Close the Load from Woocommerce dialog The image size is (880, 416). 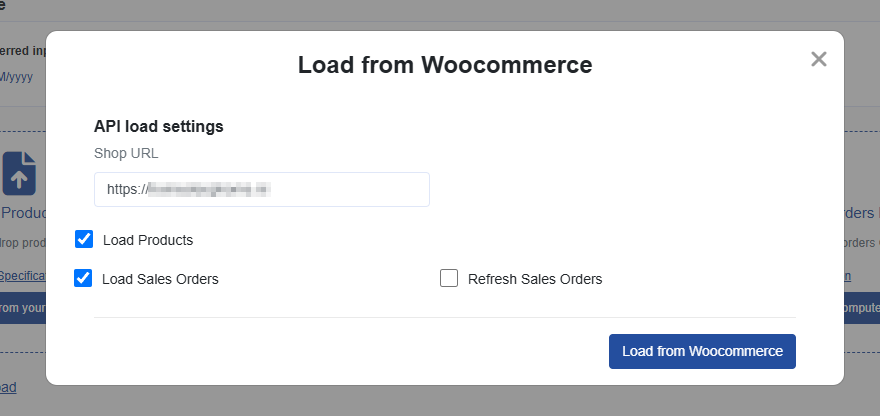819,59
